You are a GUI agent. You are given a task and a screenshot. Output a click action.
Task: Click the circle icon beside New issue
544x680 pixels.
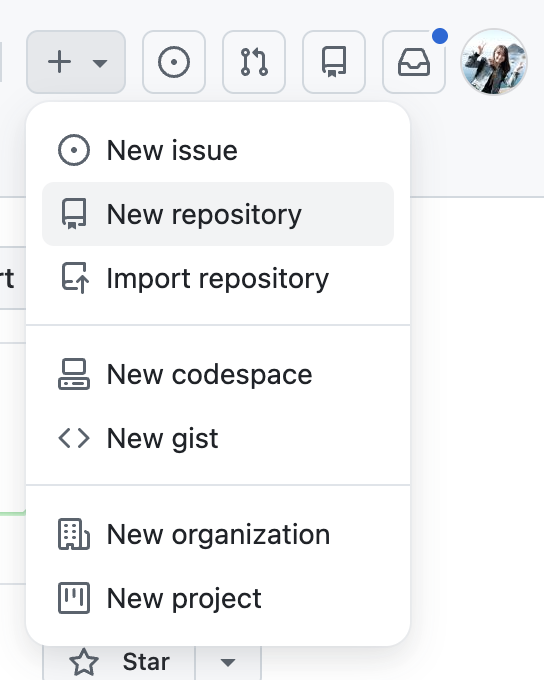coord(74,150)
